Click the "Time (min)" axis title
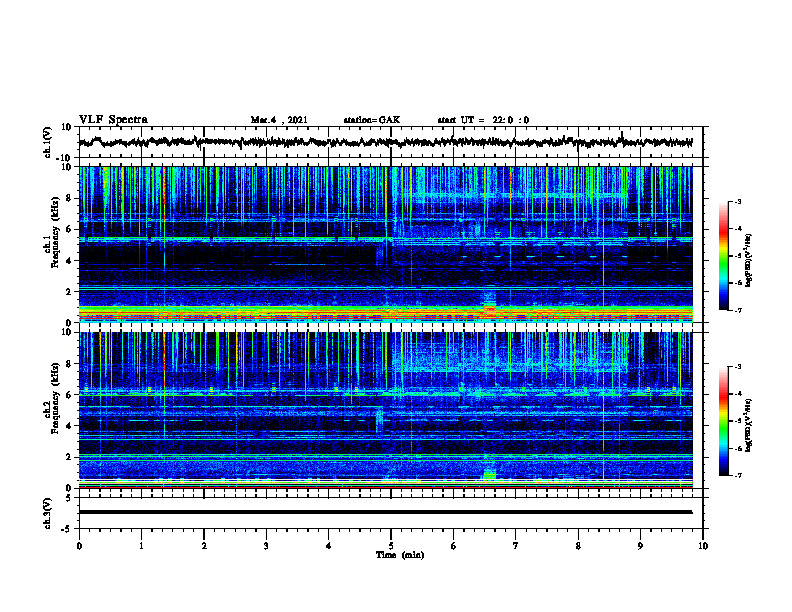792x612 pixels. pyautogui.click(x=400, y=555)
